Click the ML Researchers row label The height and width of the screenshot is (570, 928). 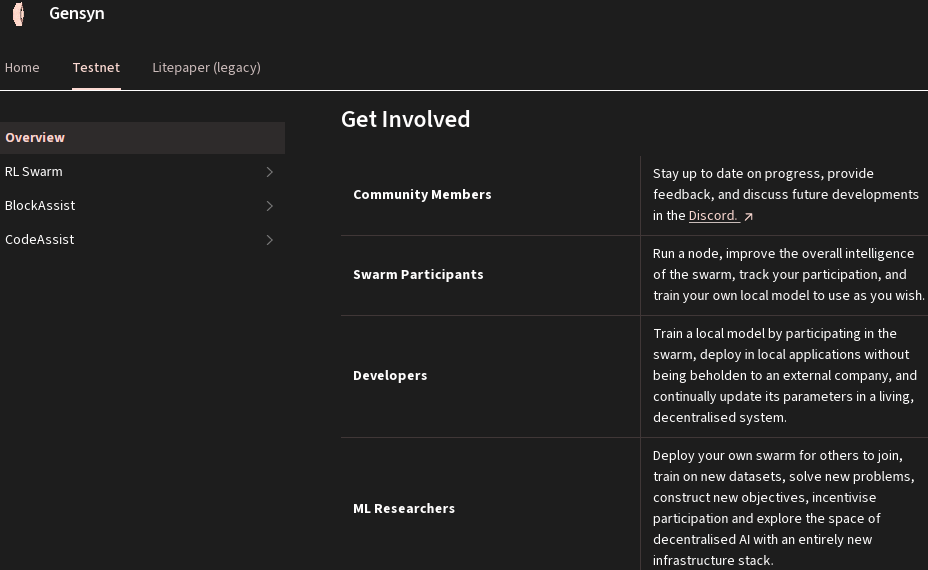[x=404, y=509]
